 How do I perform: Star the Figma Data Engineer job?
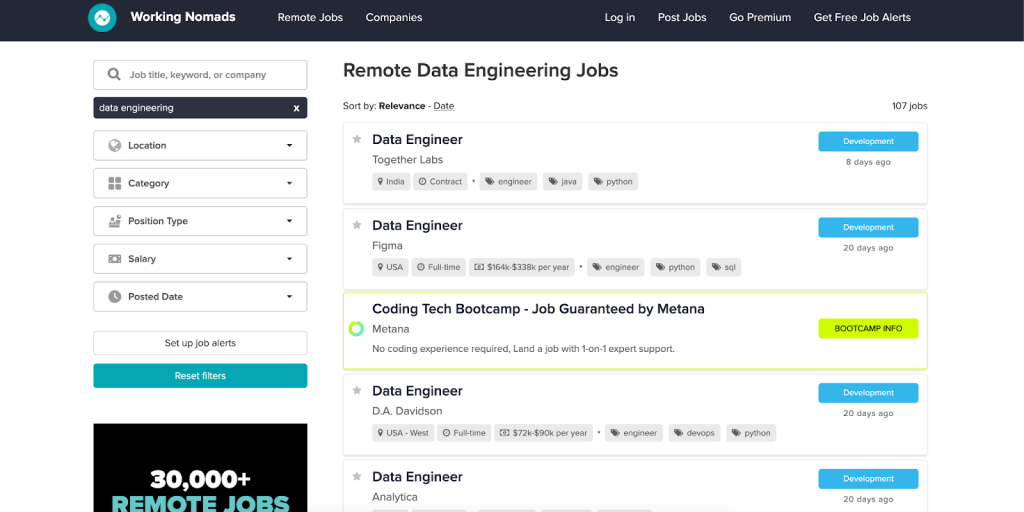[357, 225]
